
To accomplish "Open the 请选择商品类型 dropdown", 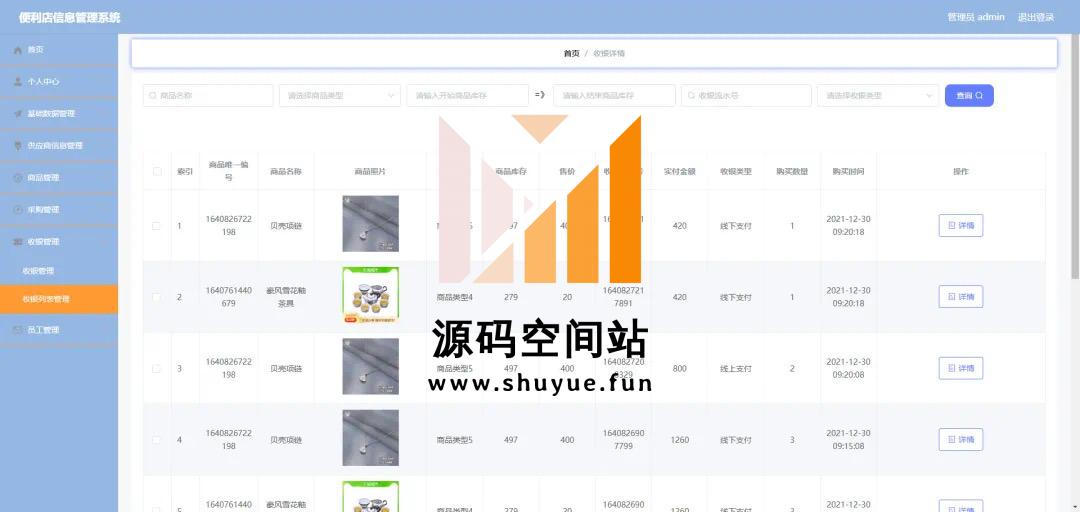I will 340,96.
